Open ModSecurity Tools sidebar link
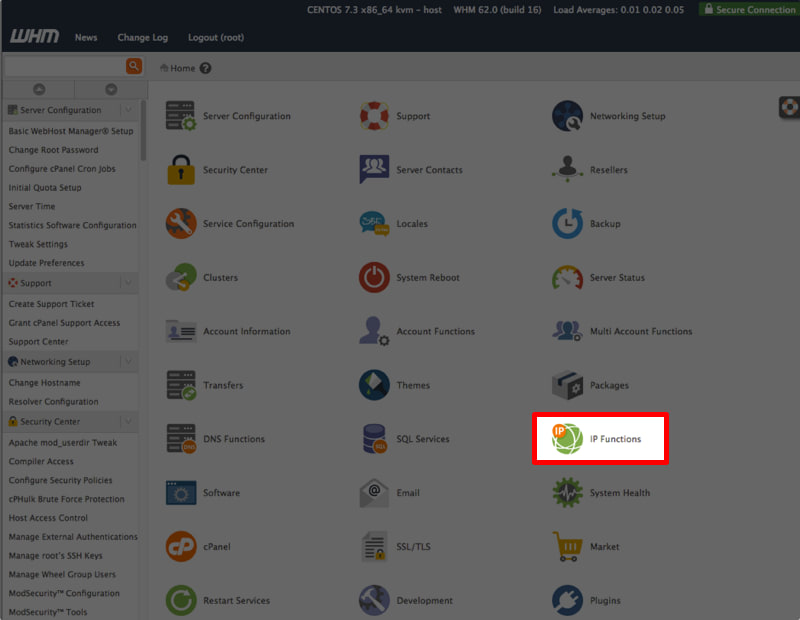800x620 pixels. tap(47, 612)
